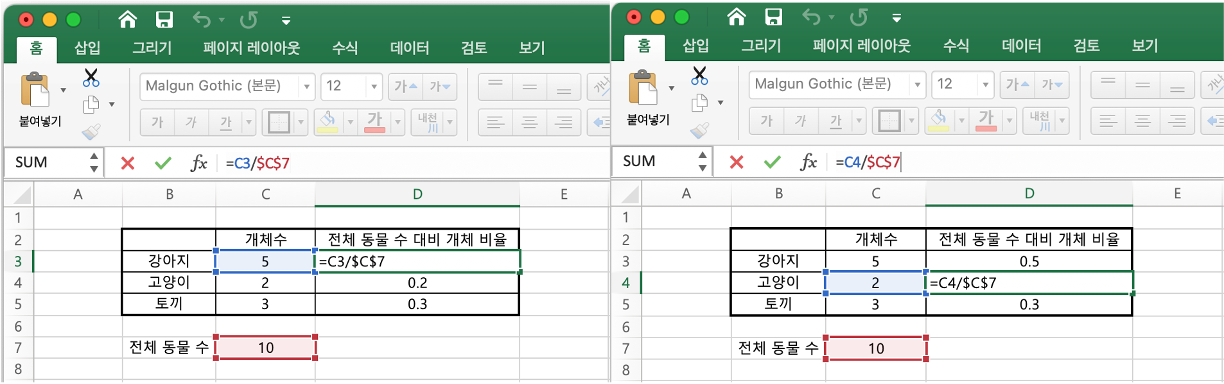The image size is (1224, 384).
Task: Confirm formula with green check in the right window
Action: pyautogui.click(x=772, y=161)
